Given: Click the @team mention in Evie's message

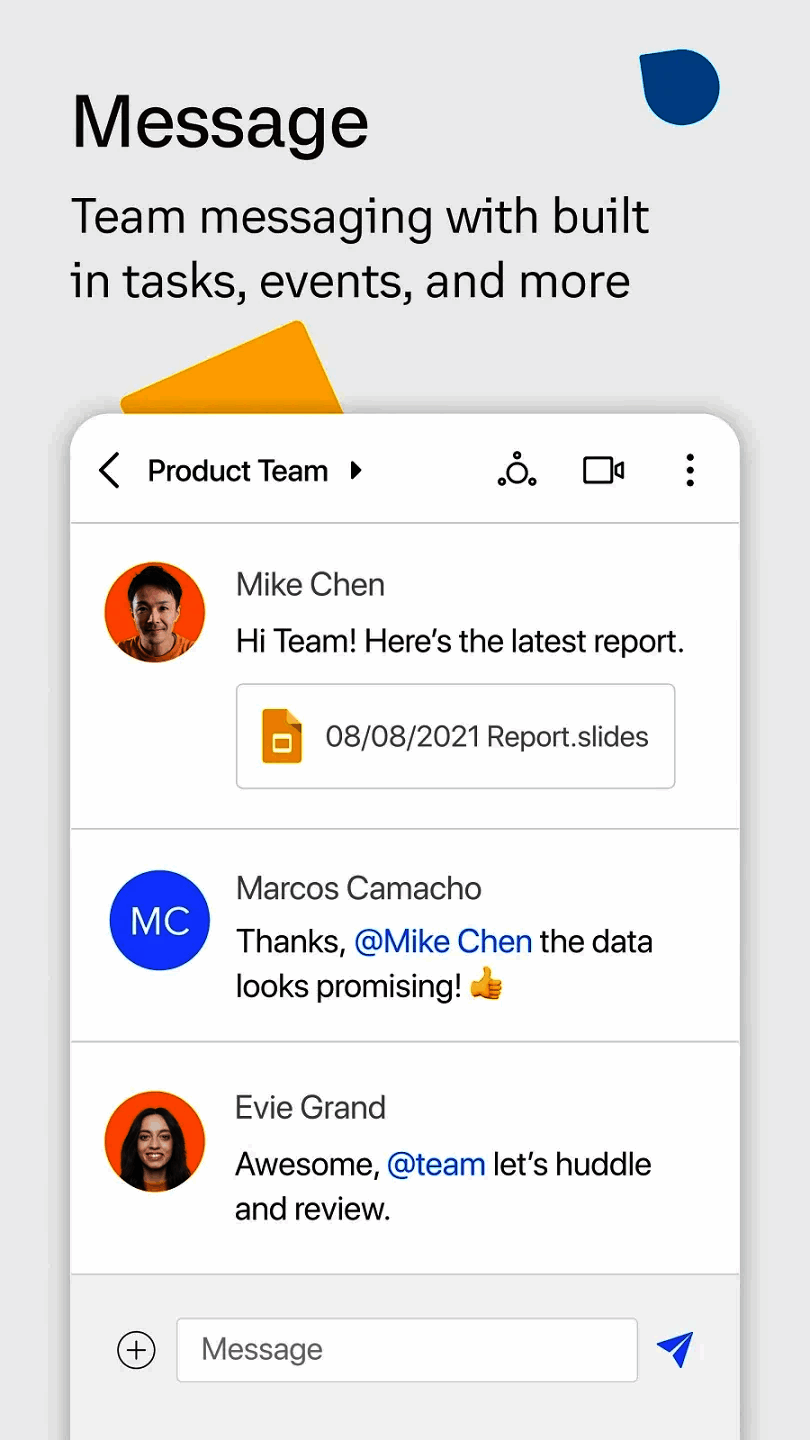Looking at the screenshot, I should pyautogui.click(x=436, y=1163).
